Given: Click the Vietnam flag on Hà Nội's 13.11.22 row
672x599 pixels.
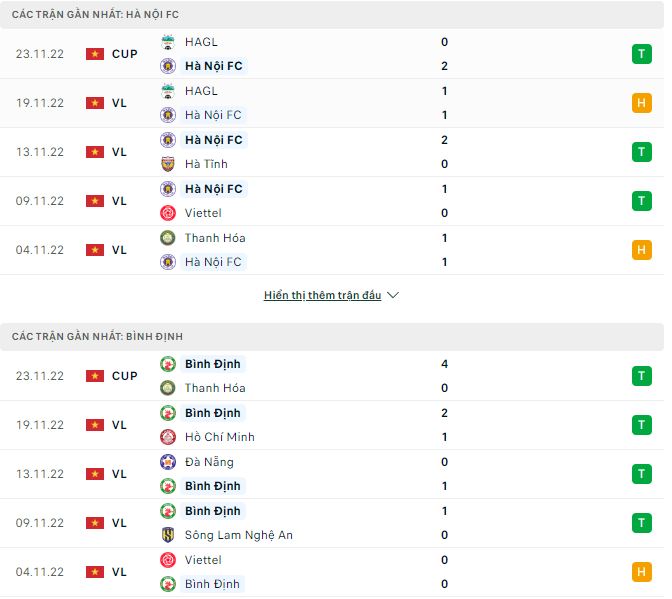Looking at the screenshot, I should (95, 152).
